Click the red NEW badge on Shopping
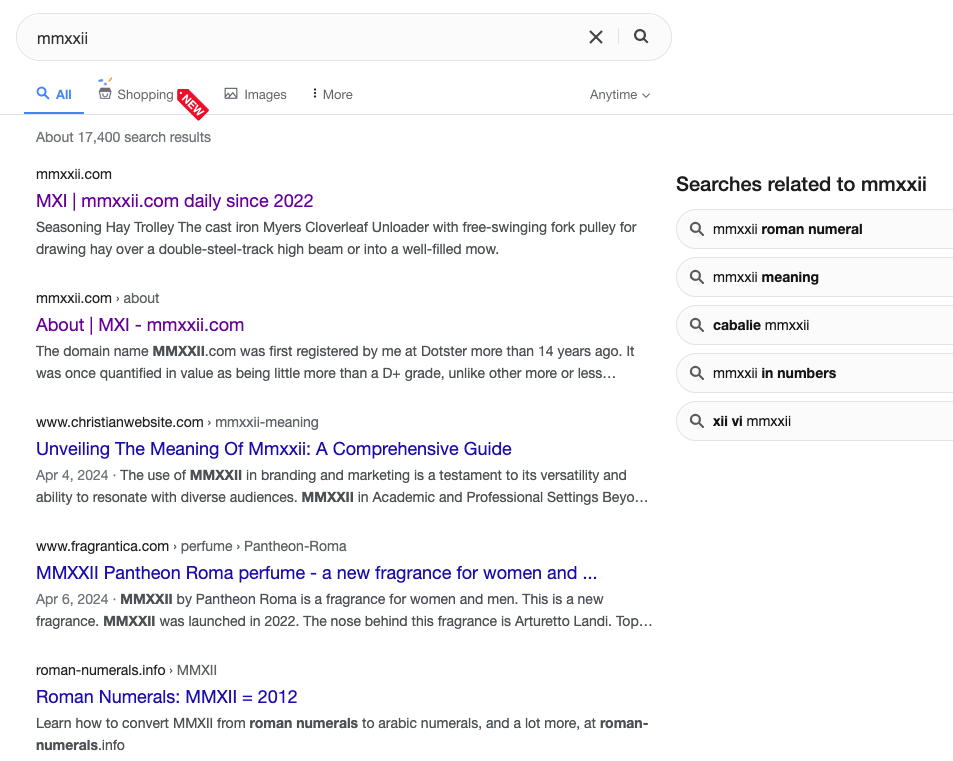953x761 pixels. click(192, 104)
